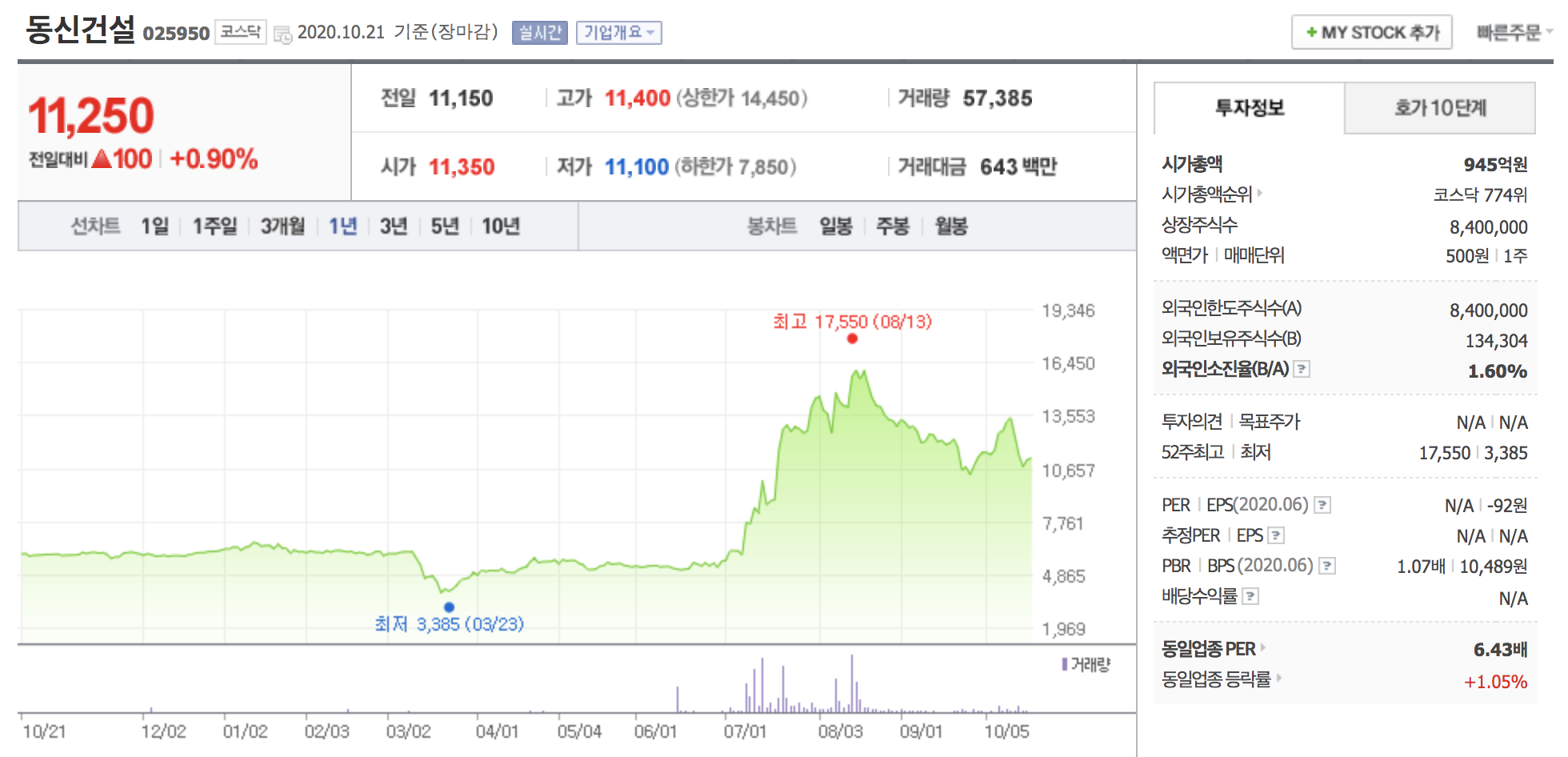Click the 목표주가 label link
The height and width of the screenshot is (757, 1568).
[1270, 422]
